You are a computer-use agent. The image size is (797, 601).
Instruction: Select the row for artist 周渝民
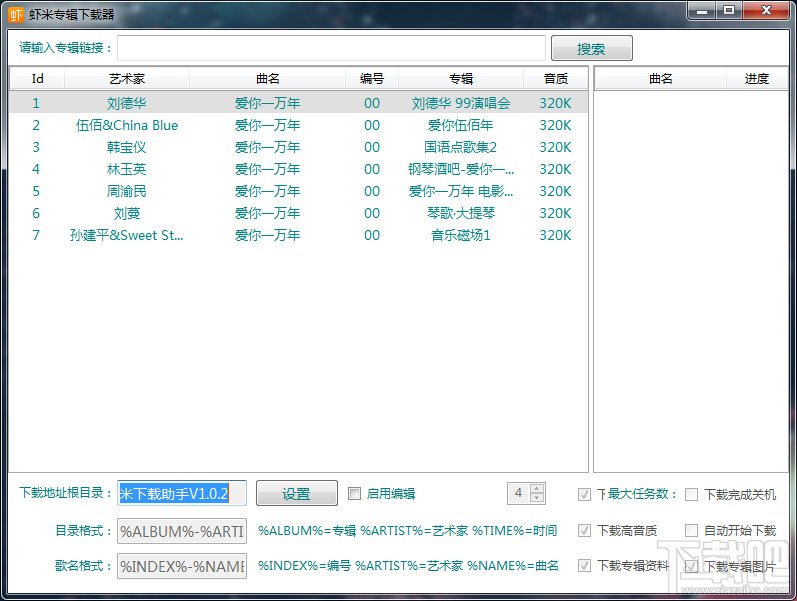(x=299, y=191)
